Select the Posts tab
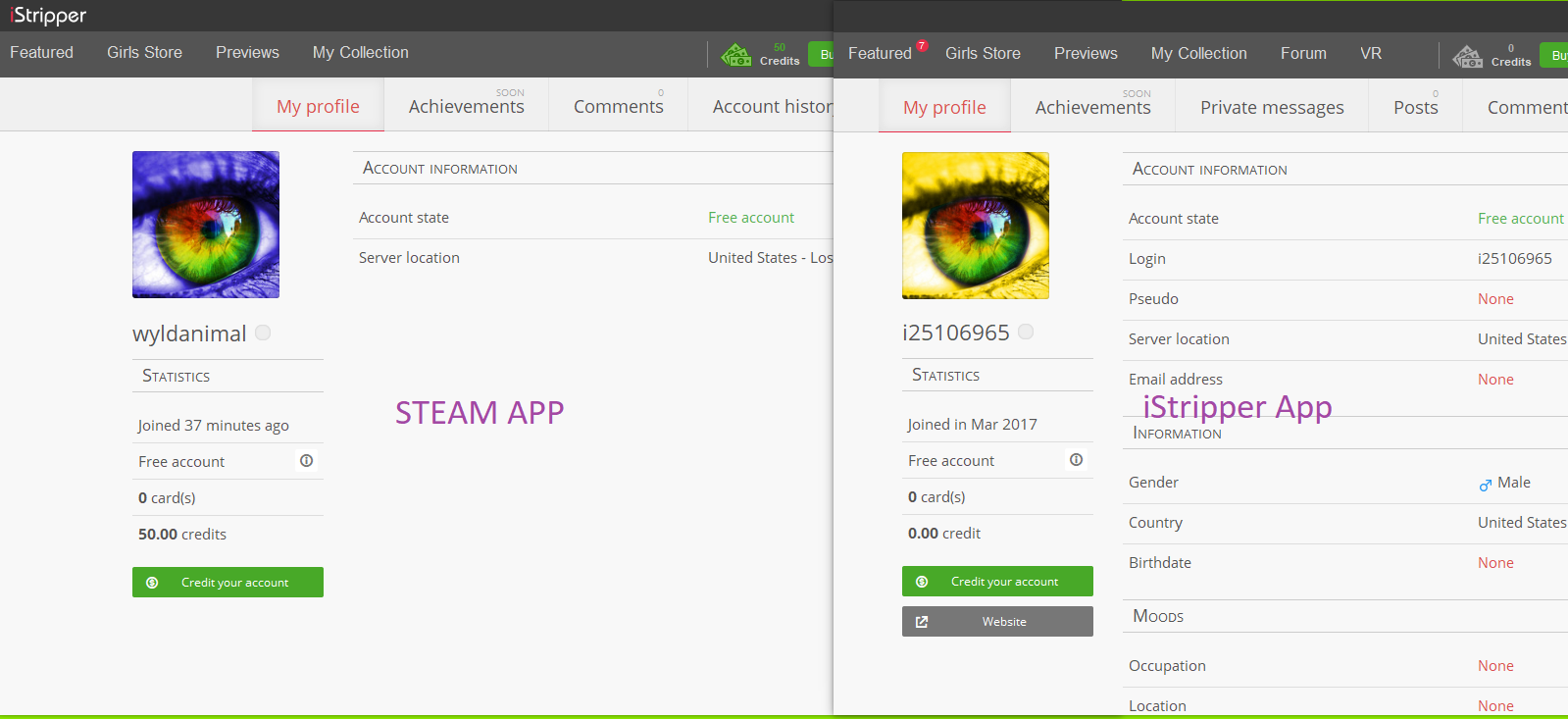The image size is (1568, 719). tap(1415, 107)
